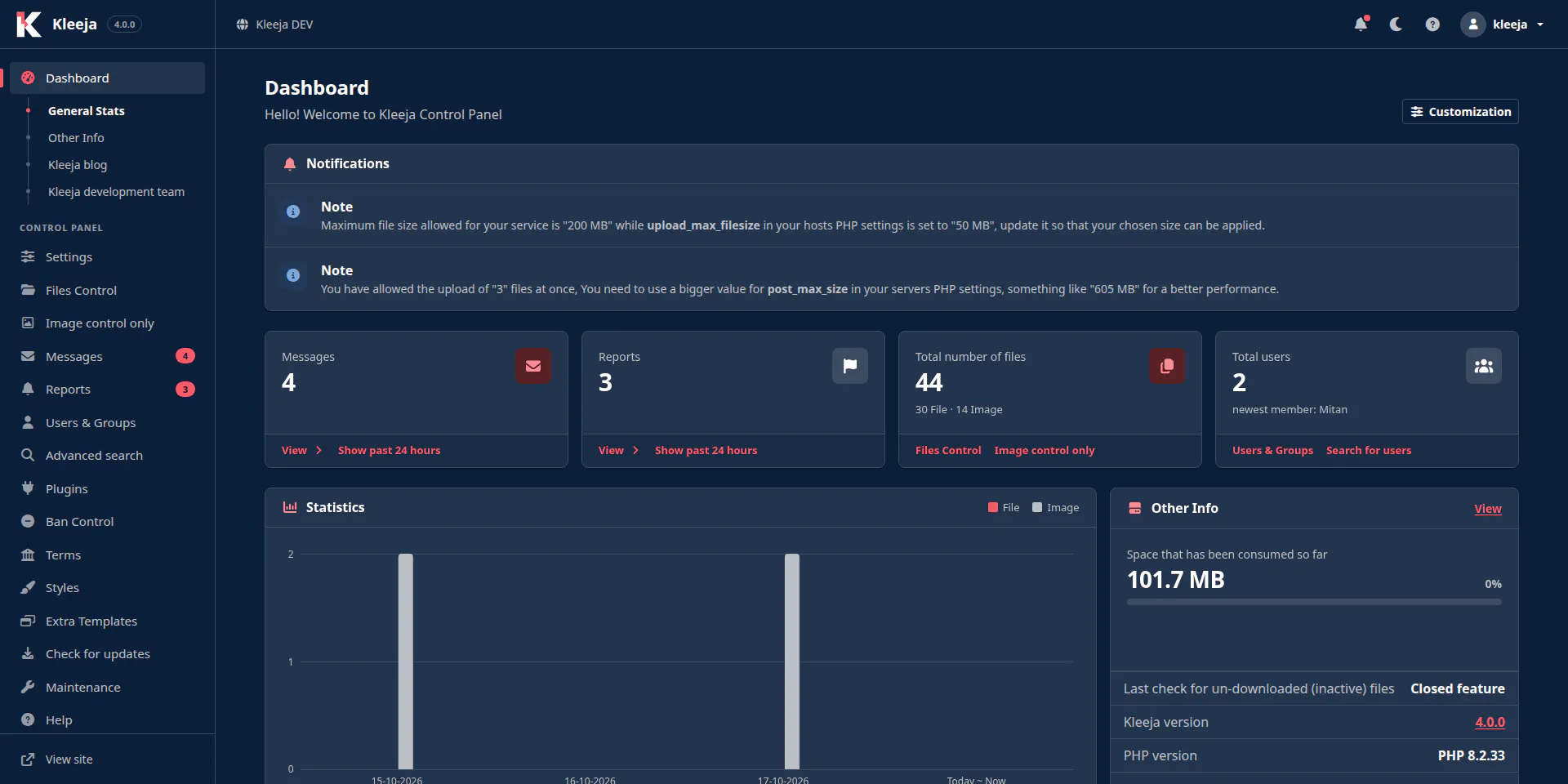Click the Users & Groups person icon
1568x784 pixels.
coord(28,422)
